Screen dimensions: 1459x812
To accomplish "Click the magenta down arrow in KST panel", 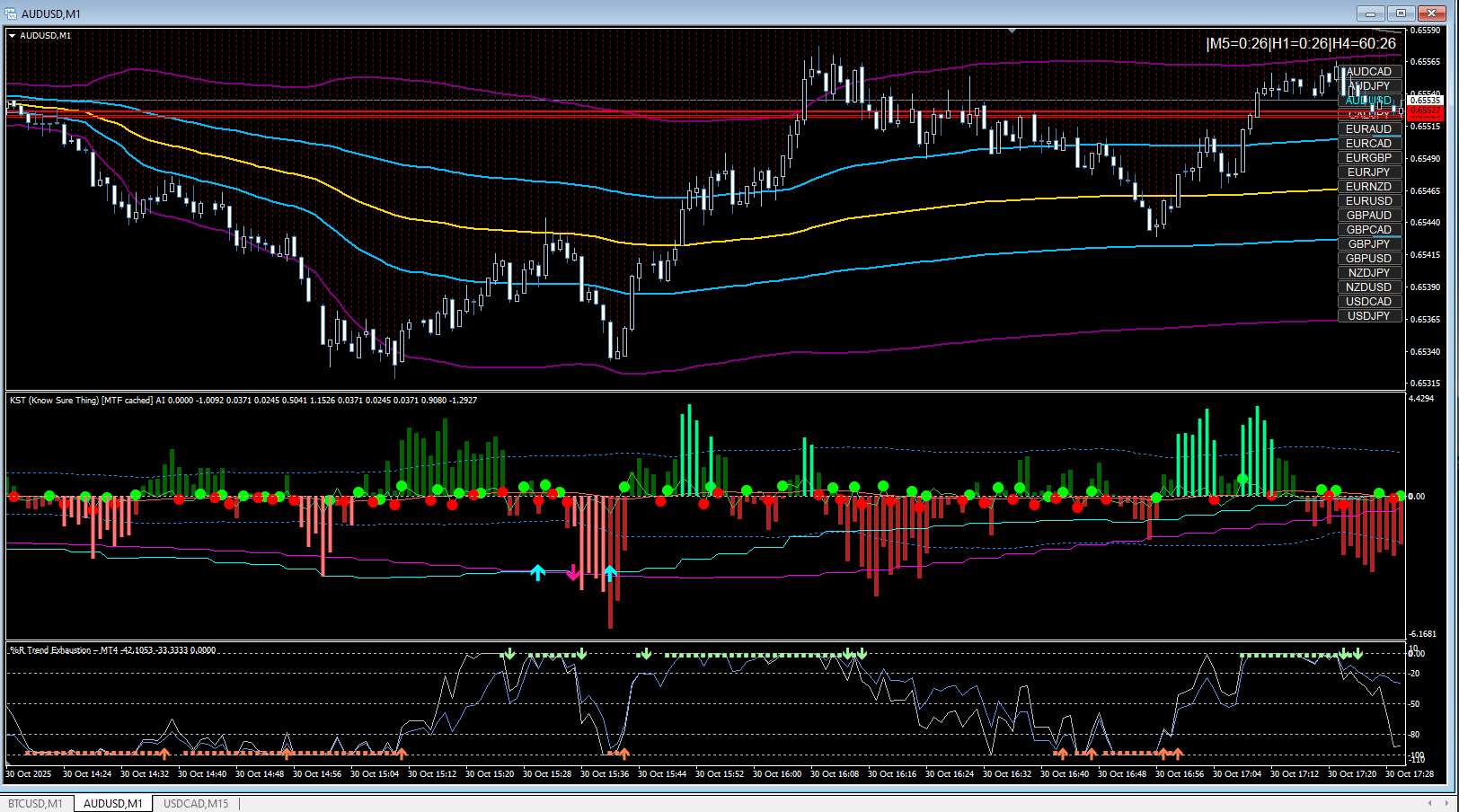I will pyautogui.click(x=573, y=573).
